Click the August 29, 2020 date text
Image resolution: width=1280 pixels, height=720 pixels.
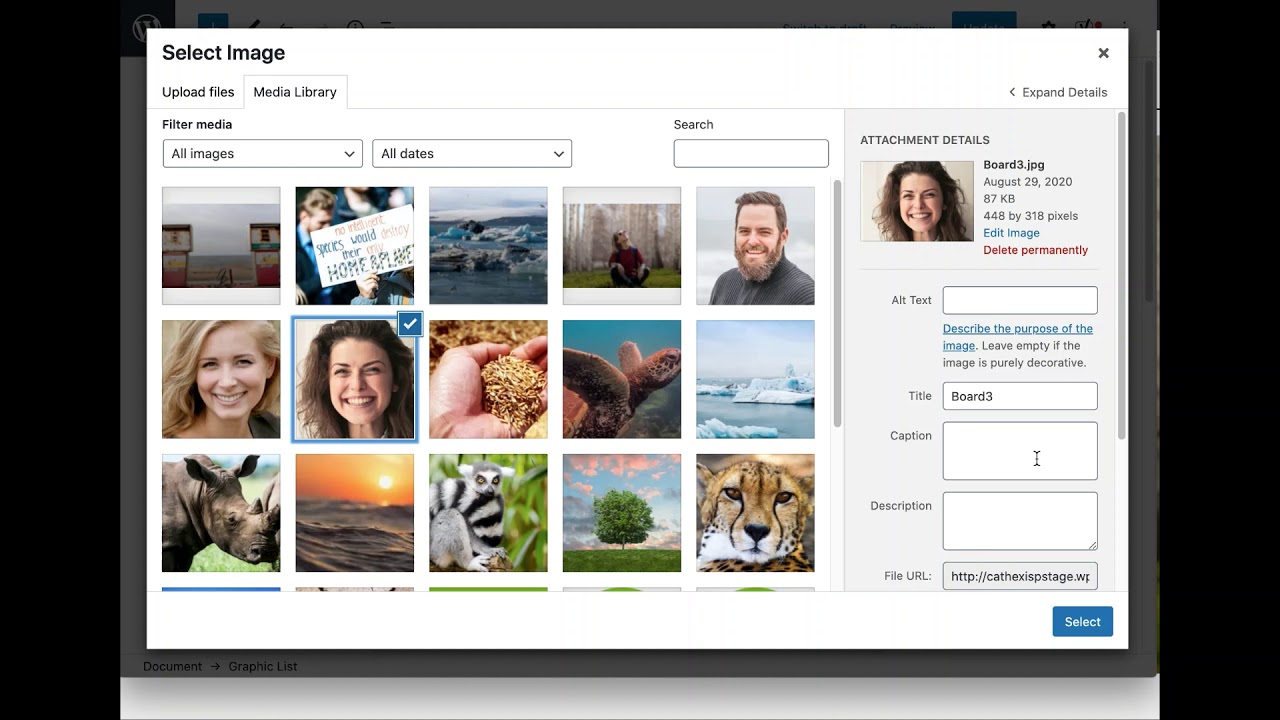(x=1027, y=182)
